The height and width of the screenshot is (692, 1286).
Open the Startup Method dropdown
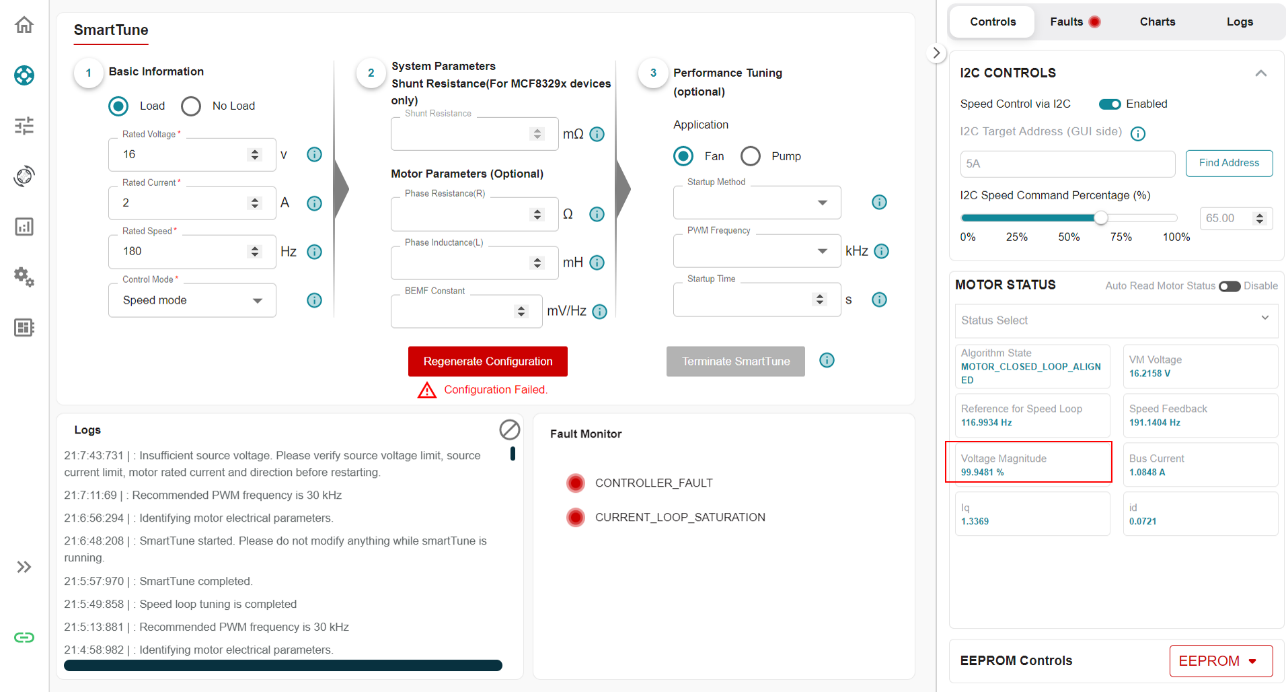757,202
